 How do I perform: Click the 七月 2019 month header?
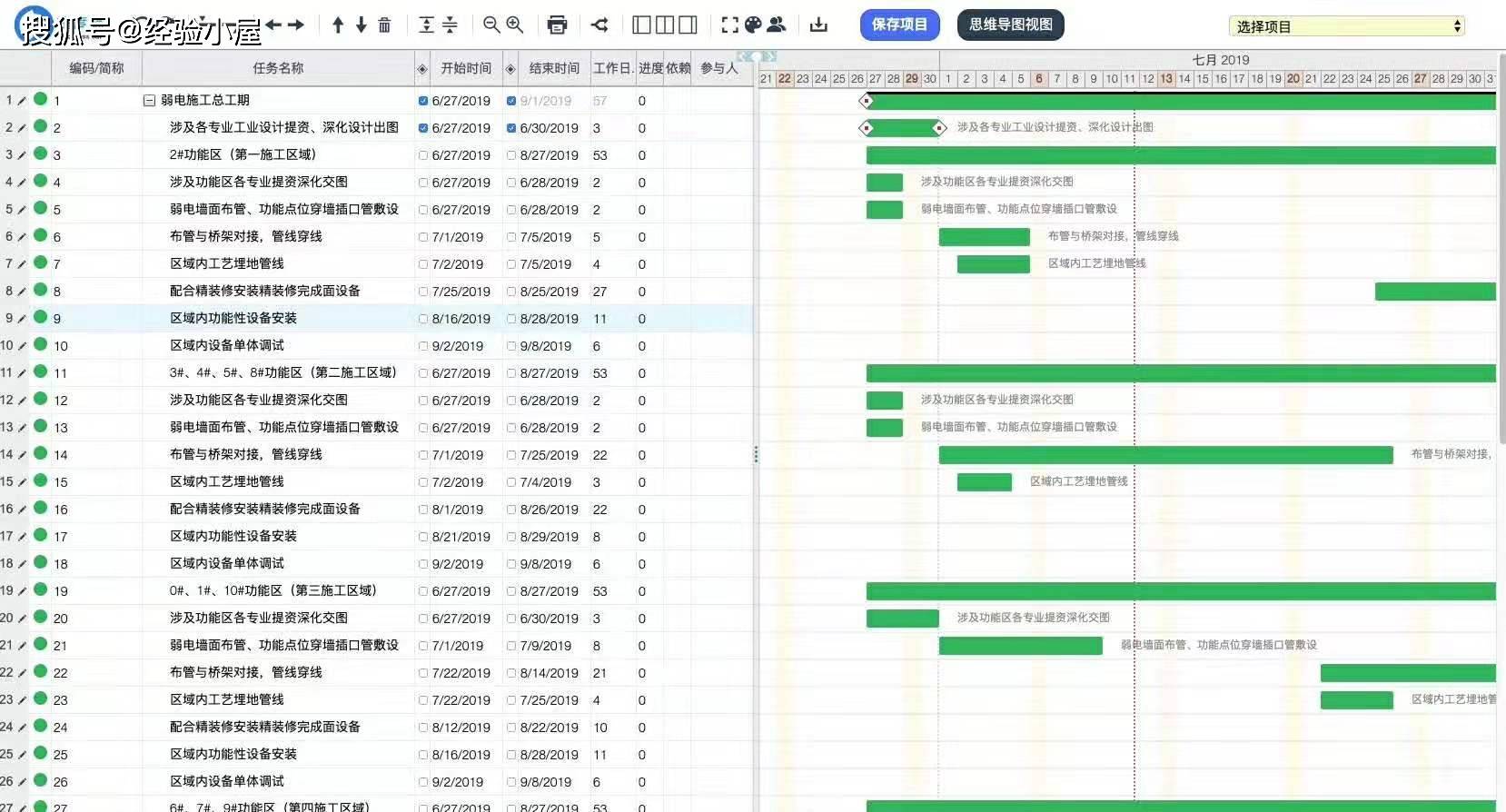1220,60
